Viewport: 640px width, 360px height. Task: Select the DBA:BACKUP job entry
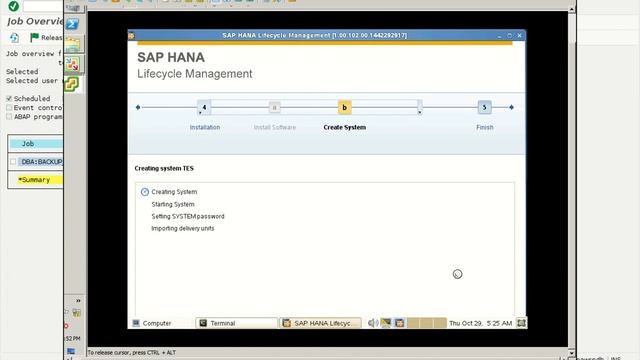(x=41, y=162)
